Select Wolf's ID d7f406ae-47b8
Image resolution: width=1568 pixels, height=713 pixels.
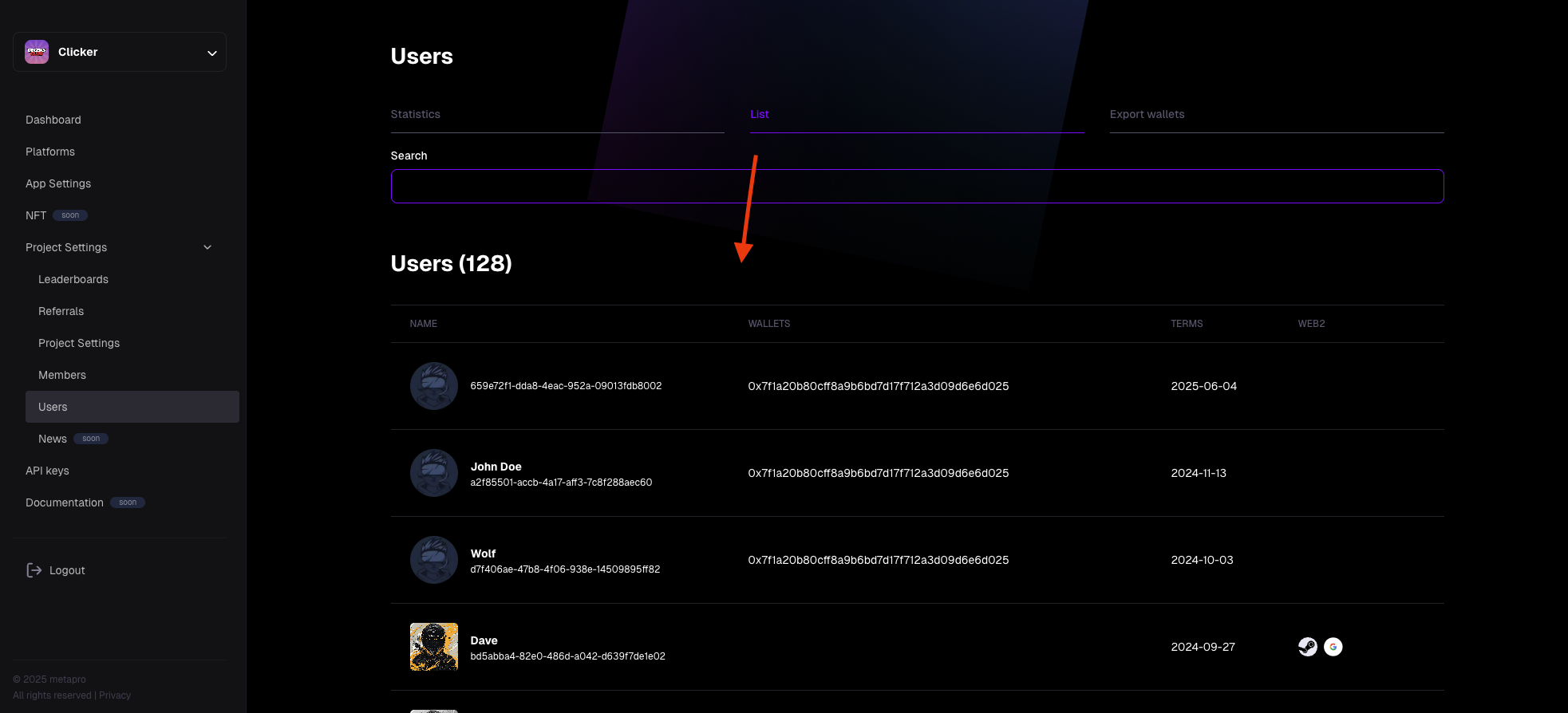pyautogui.click(x=566, y=569)
